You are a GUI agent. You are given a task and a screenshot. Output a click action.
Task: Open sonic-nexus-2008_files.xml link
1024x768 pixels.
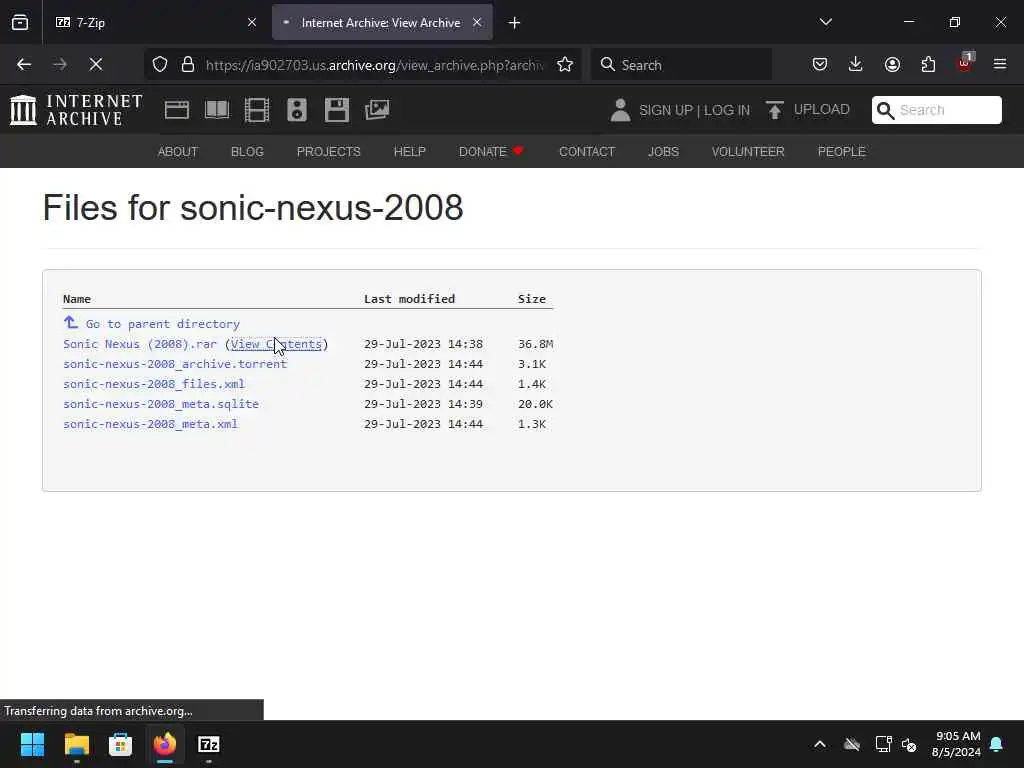point(154,384)
